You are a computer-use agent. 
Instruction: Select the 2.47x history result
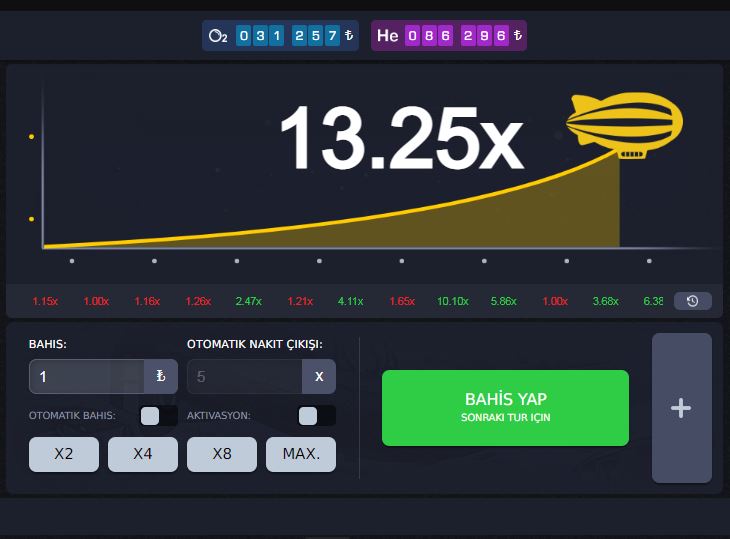coord(248,301)
